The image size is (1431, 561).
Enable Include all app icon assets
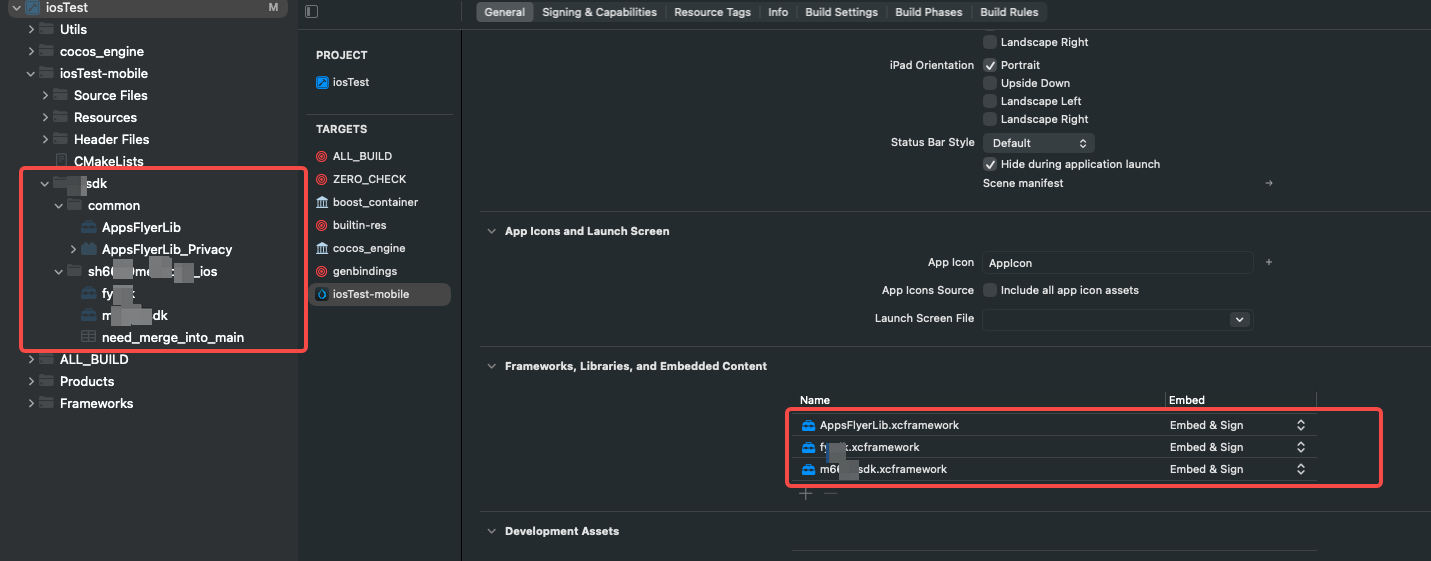(990, 290)
